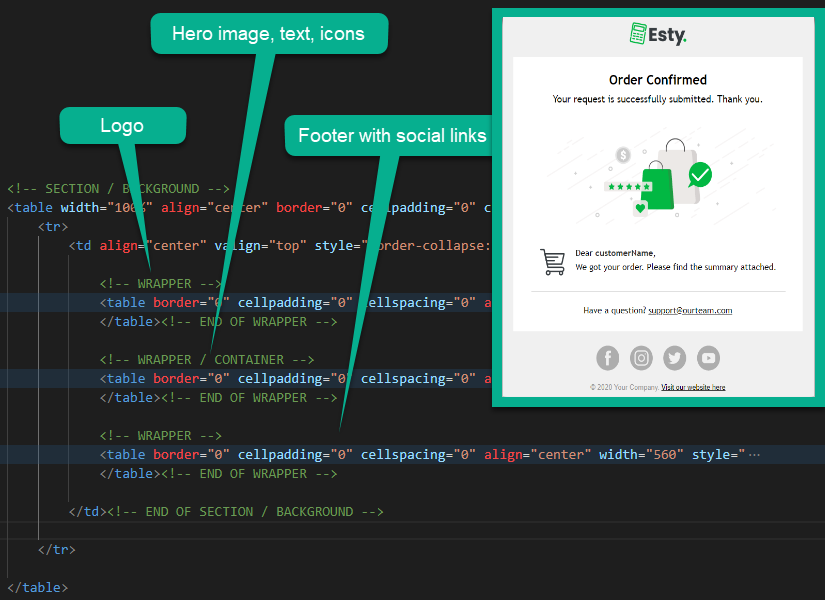
Task: Click the Visit our website here link
Action: [693, 386]
